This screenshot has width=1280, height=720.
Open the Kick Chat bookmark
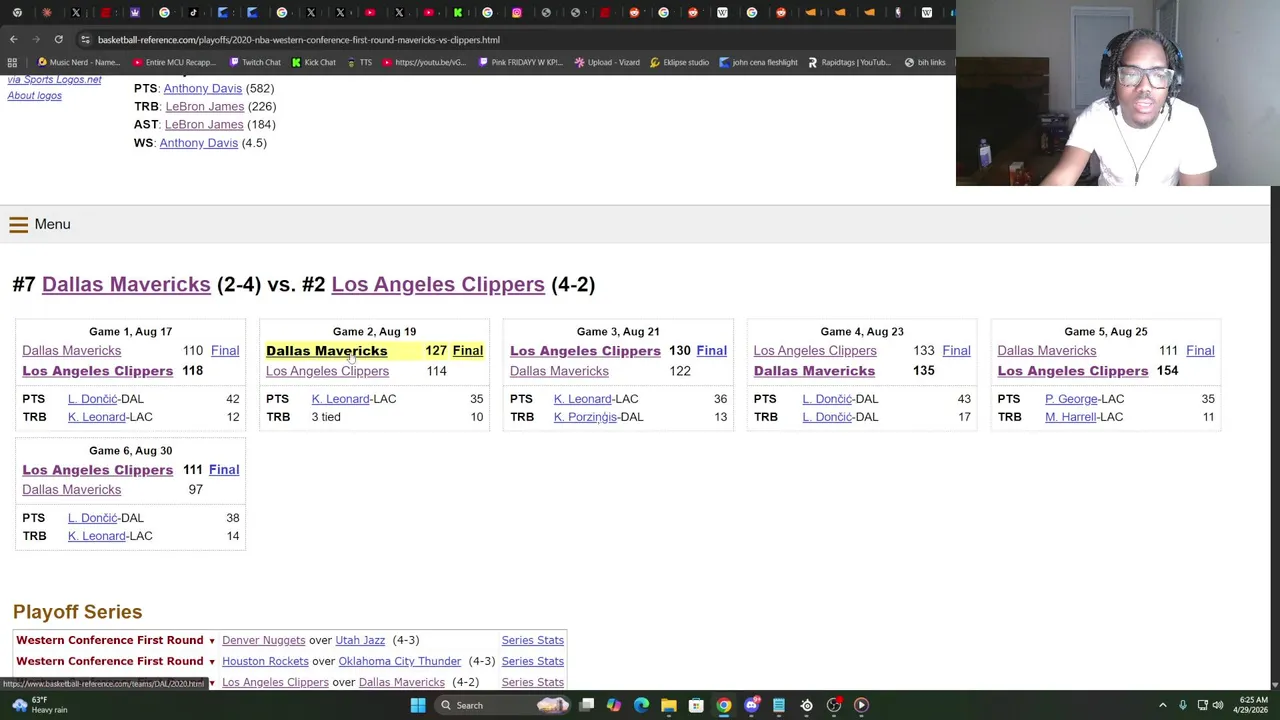click(314, 62)
